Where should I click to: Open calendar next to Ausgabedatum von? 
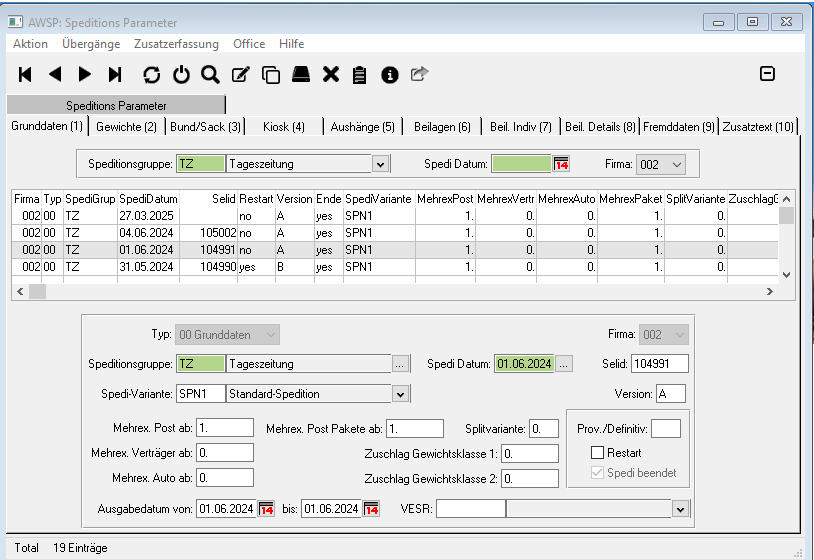click(267, 509)
